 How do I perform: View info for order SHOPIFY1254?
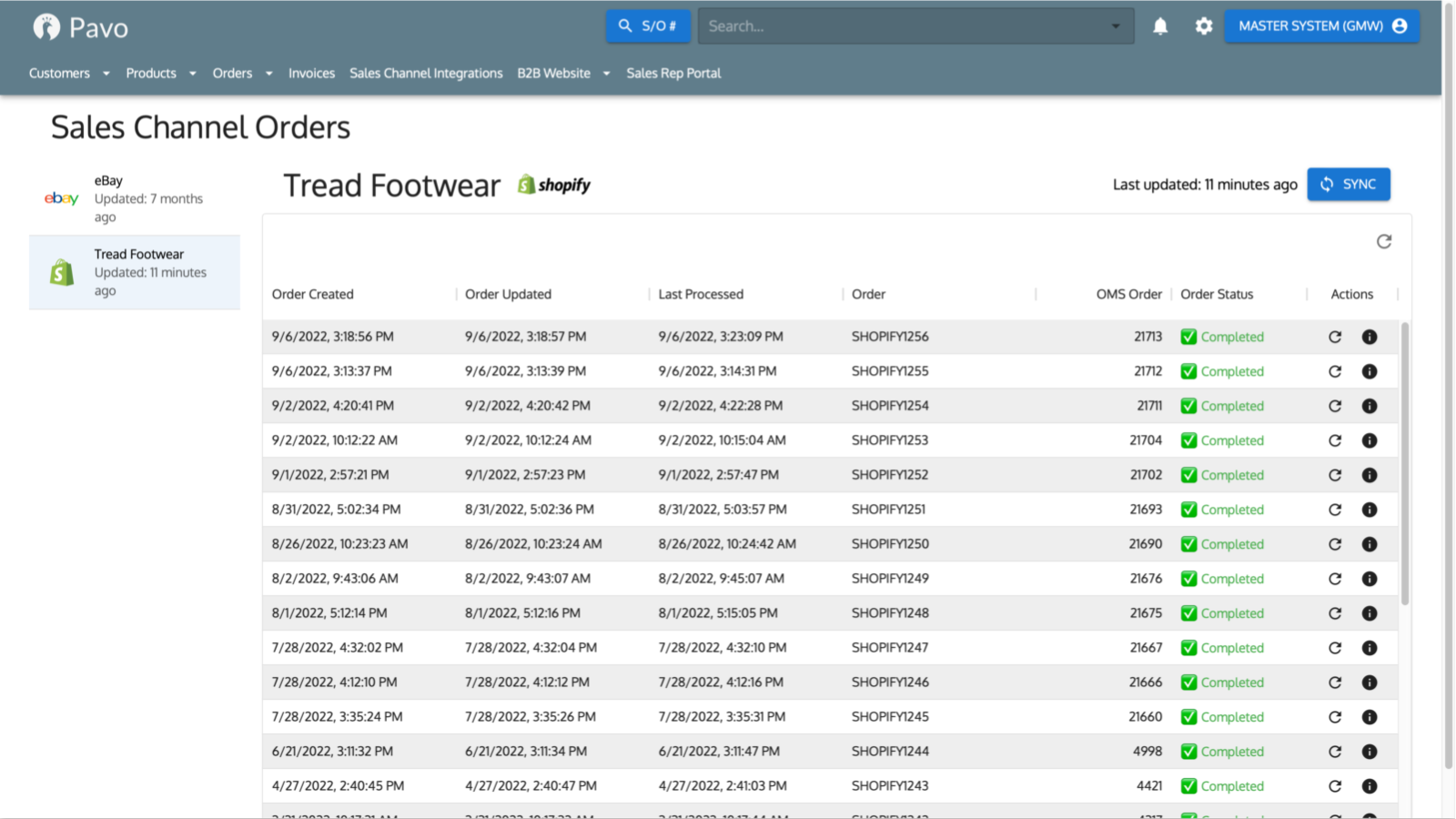point(1370,406)
